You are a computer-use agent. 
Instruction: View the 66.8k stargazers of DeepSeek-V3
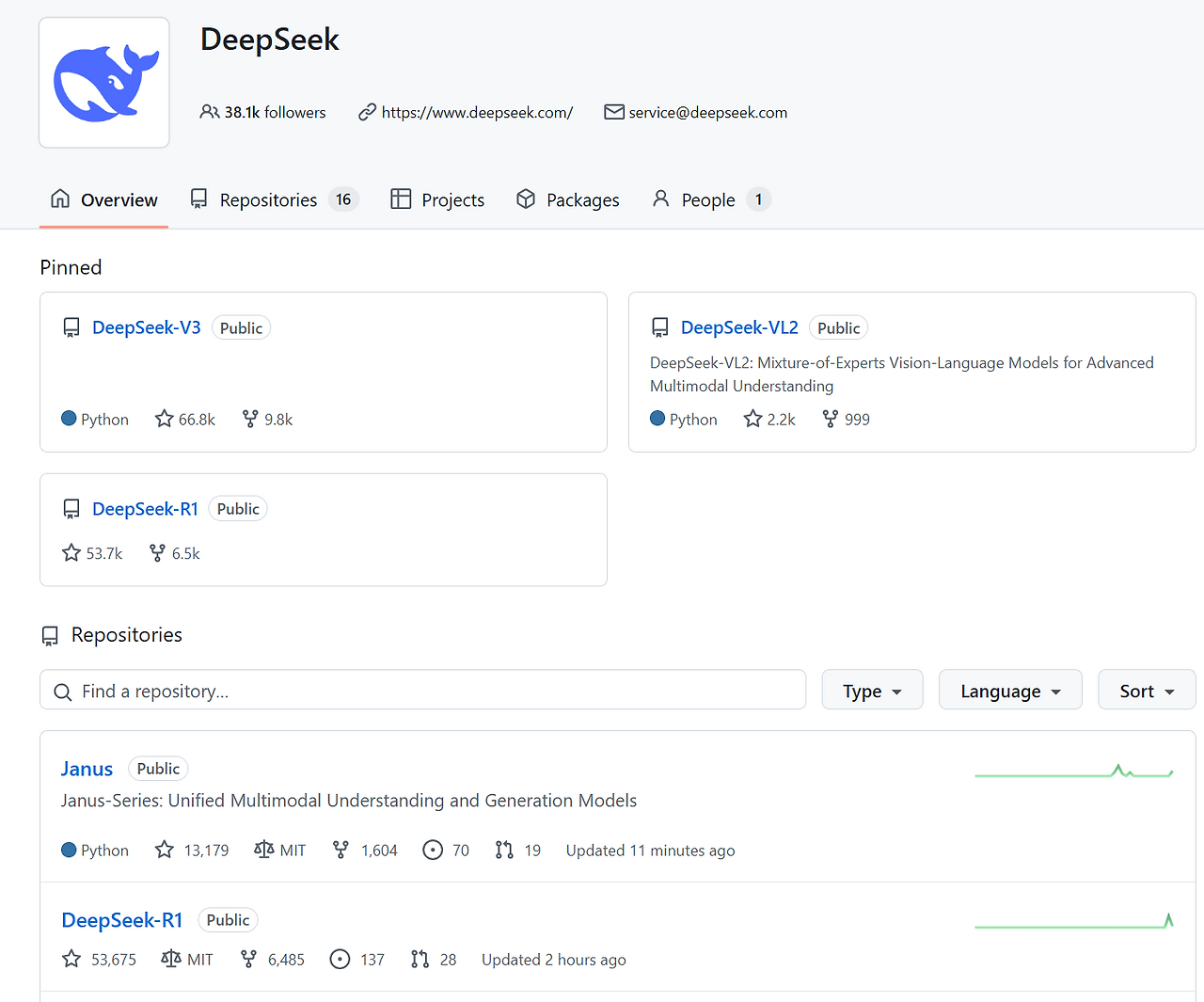point(185,419)
